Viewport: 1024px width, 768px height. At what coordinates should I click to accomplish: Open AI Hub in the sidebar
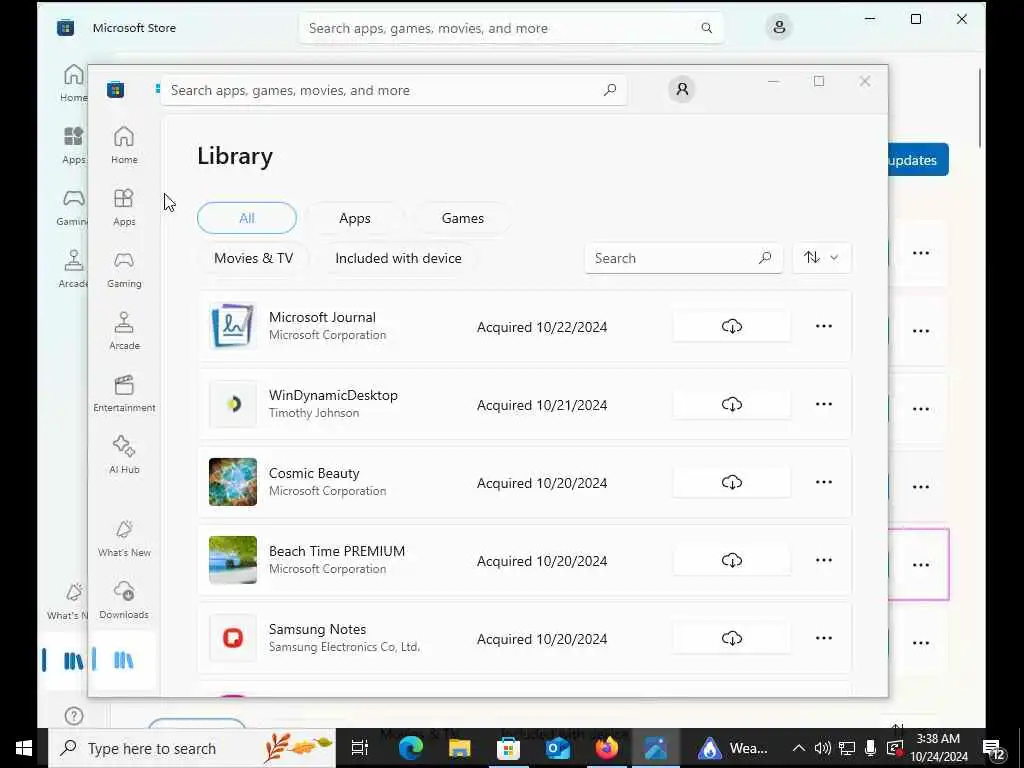click(x=124, y=455)
